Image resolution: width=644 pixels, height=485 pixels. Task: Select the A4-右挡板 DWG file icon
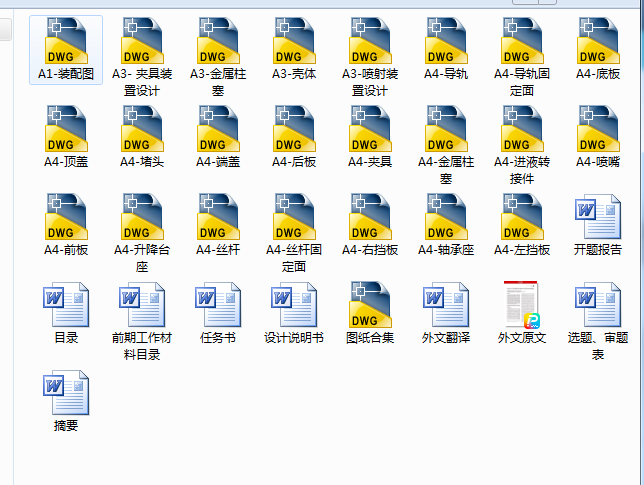click(370, 216)
